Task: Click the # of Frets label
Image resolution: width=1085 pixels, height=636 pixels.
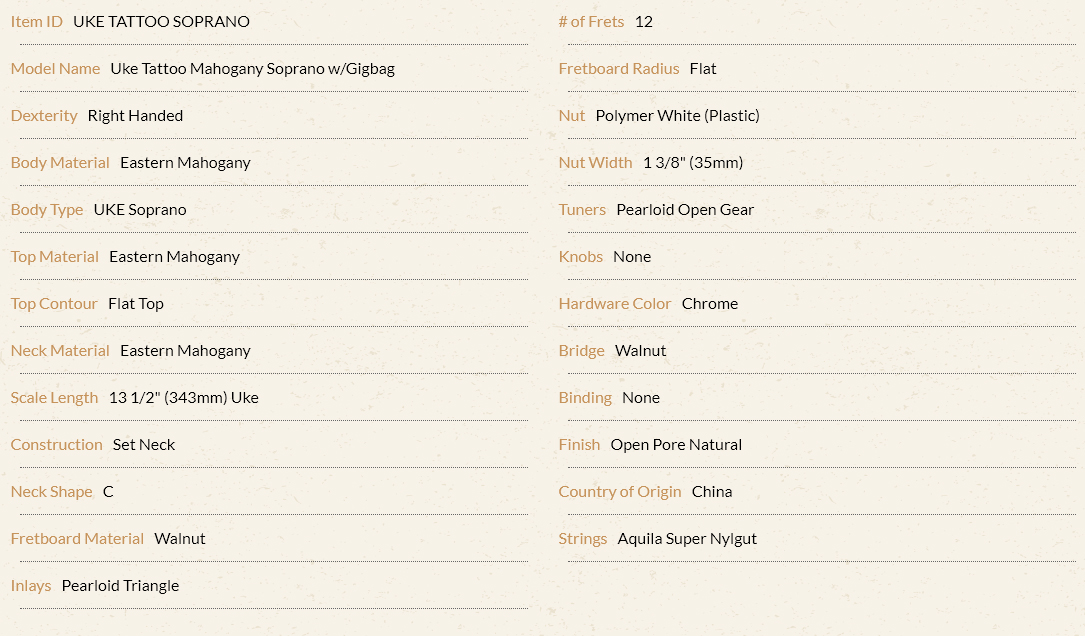Action: point(592,21)
